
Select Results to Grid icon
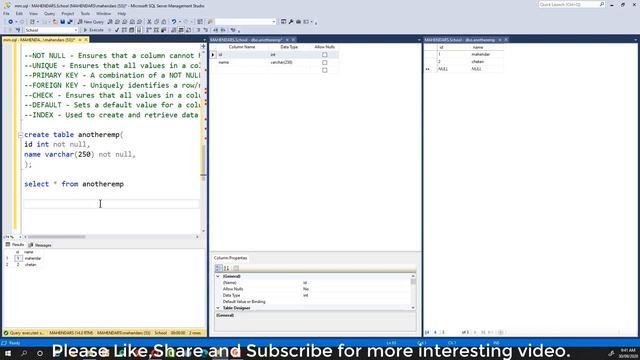click(181, 30)
